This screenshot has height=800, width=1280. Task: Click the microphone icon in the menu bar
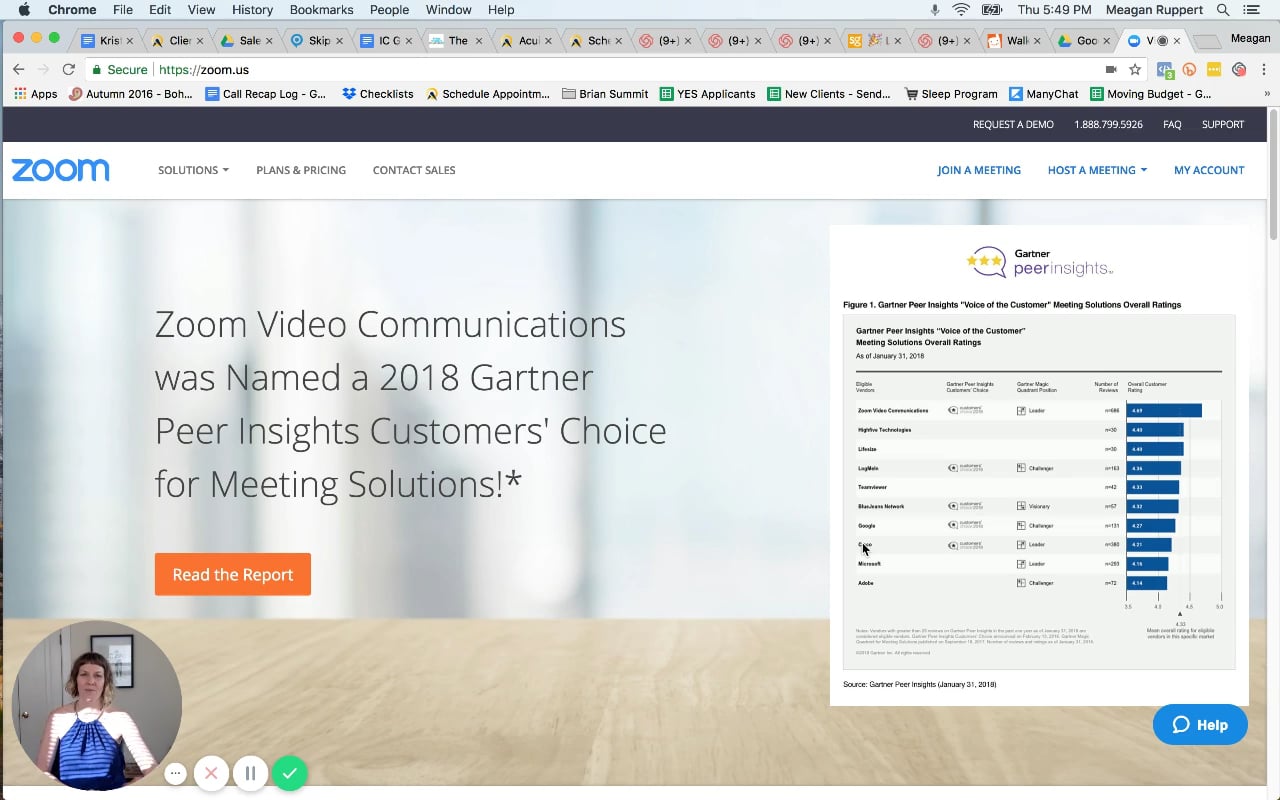coord(935,10)
